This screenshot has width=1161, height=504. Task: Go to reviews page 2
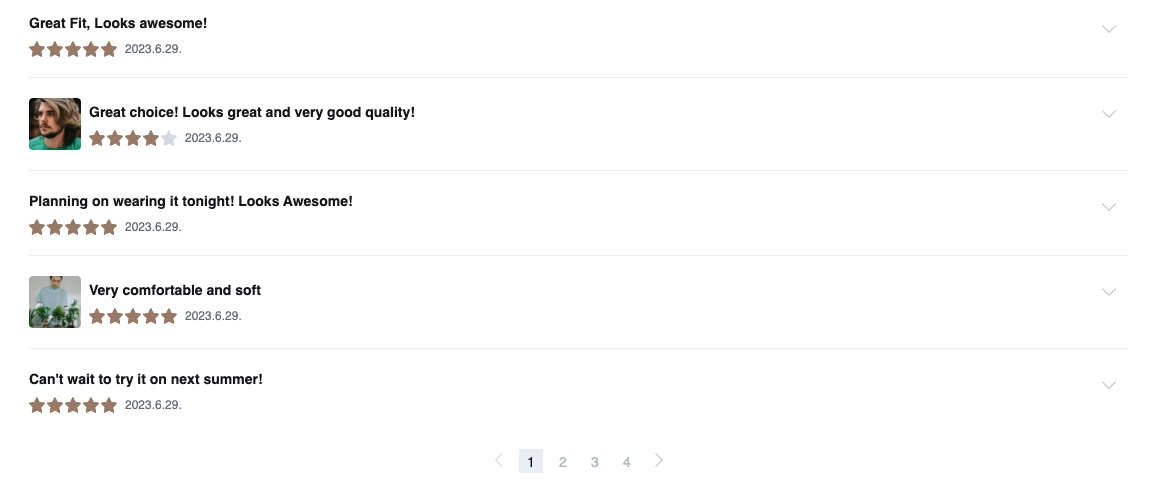[x=563, y=462]
